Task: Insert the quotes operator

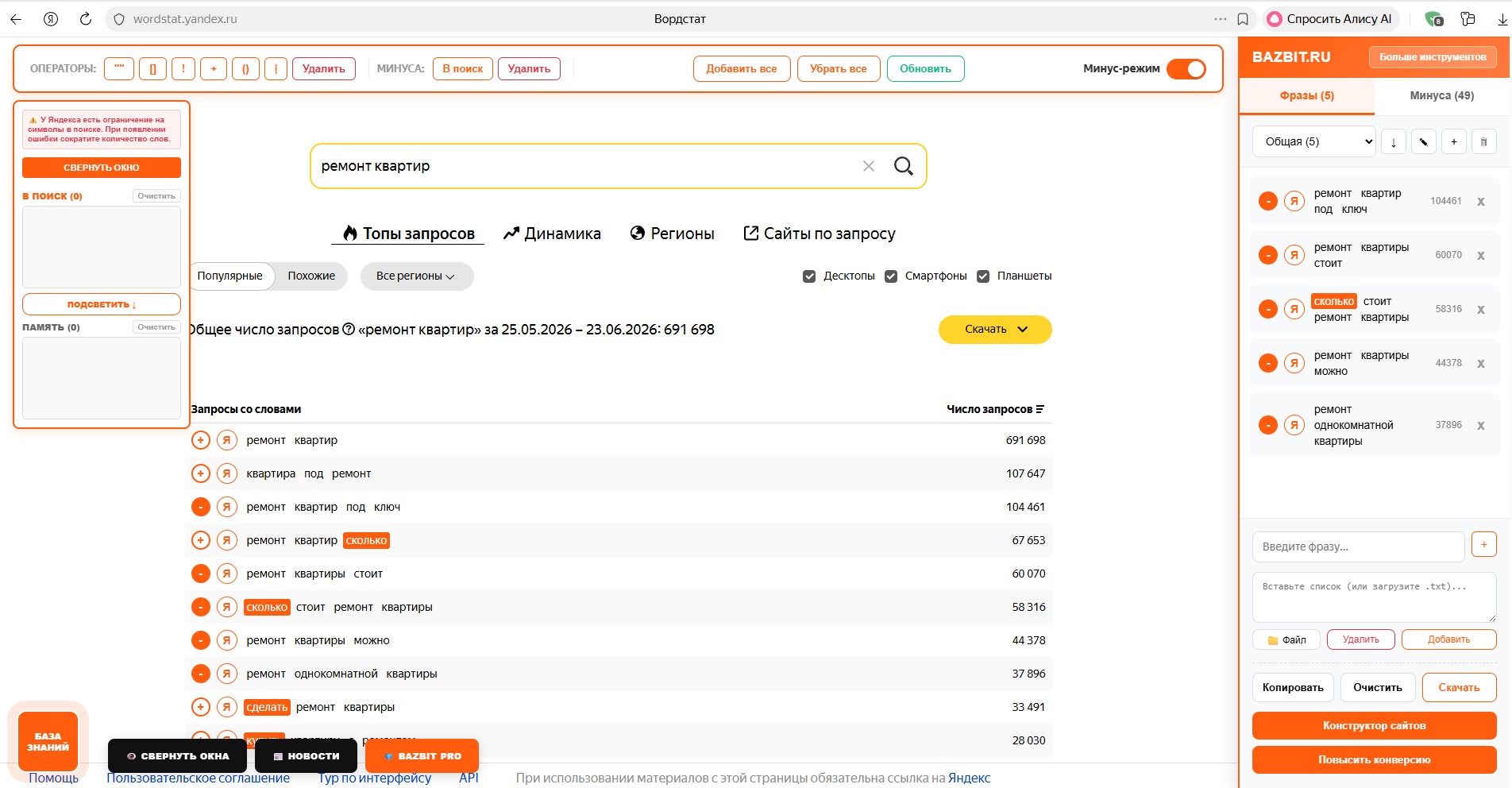Action: [x=119, y=69]
